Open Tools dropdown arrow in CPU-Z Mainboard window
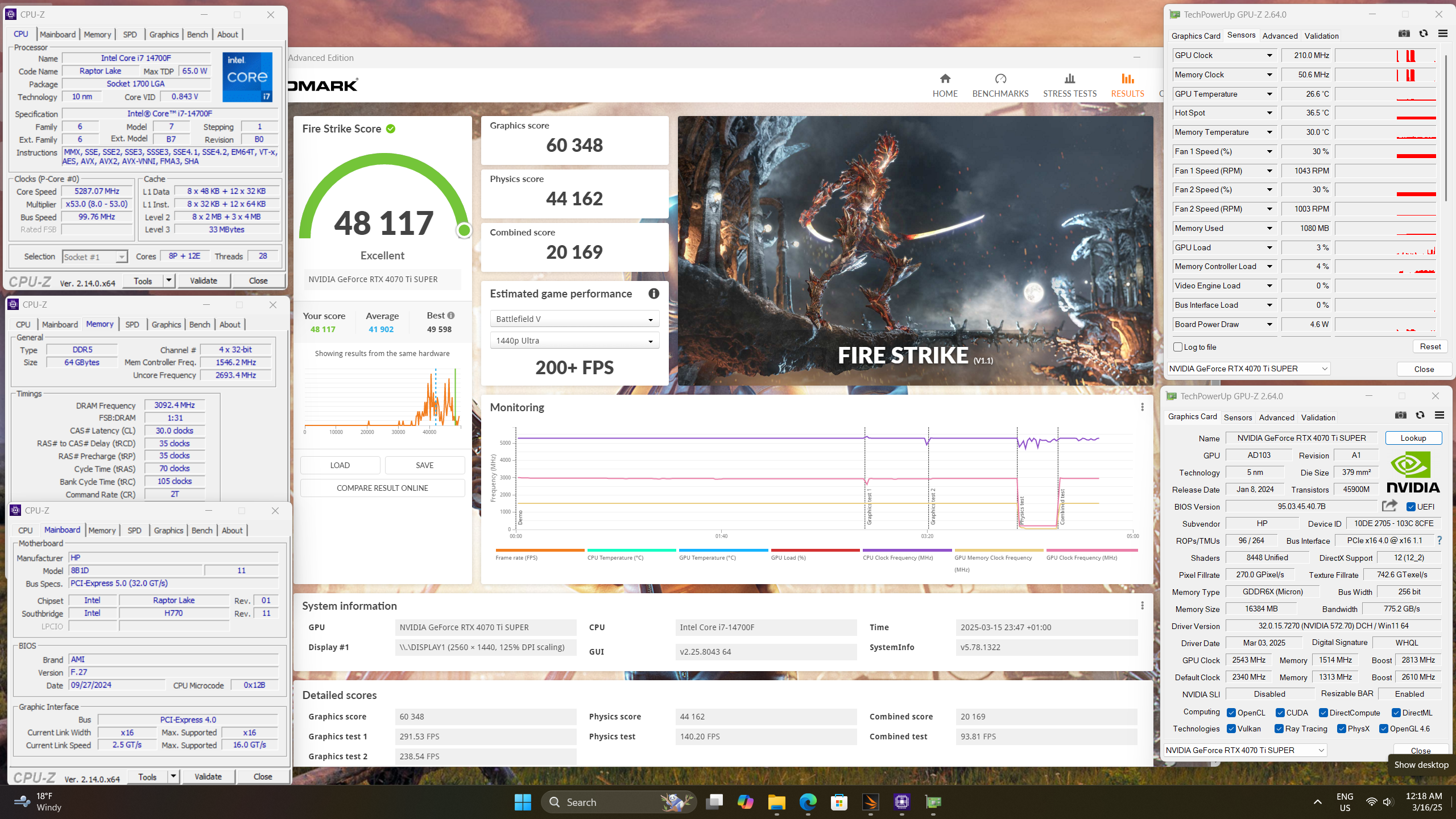The image size is (1456, 819). pyautogui.click(x=173, y=776)
